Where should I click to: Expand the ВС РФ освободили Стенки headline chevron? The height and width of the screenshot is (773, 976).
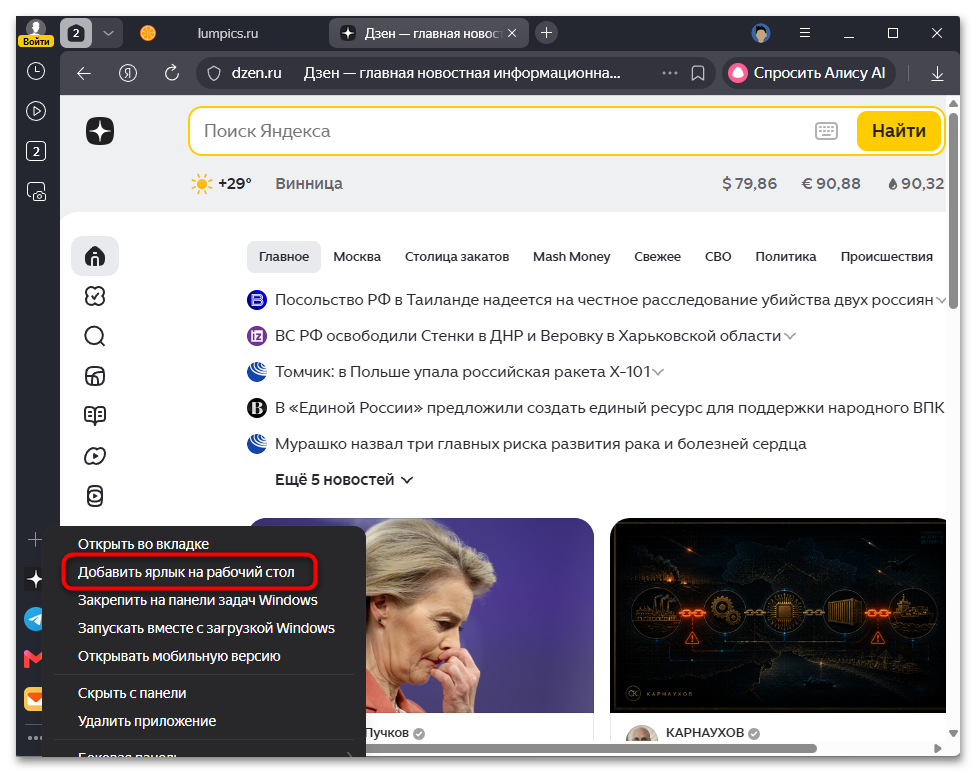789,337
